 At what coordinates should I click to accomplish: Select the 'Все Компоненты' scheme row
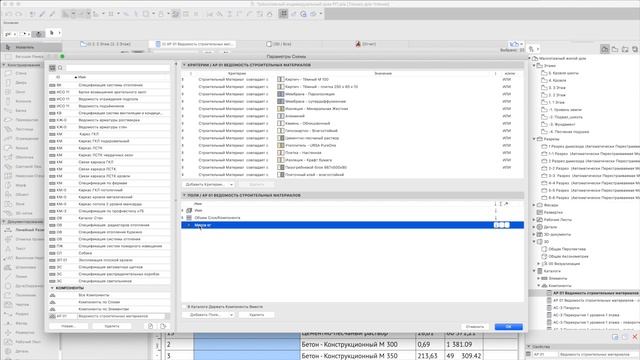pos(109,295)
